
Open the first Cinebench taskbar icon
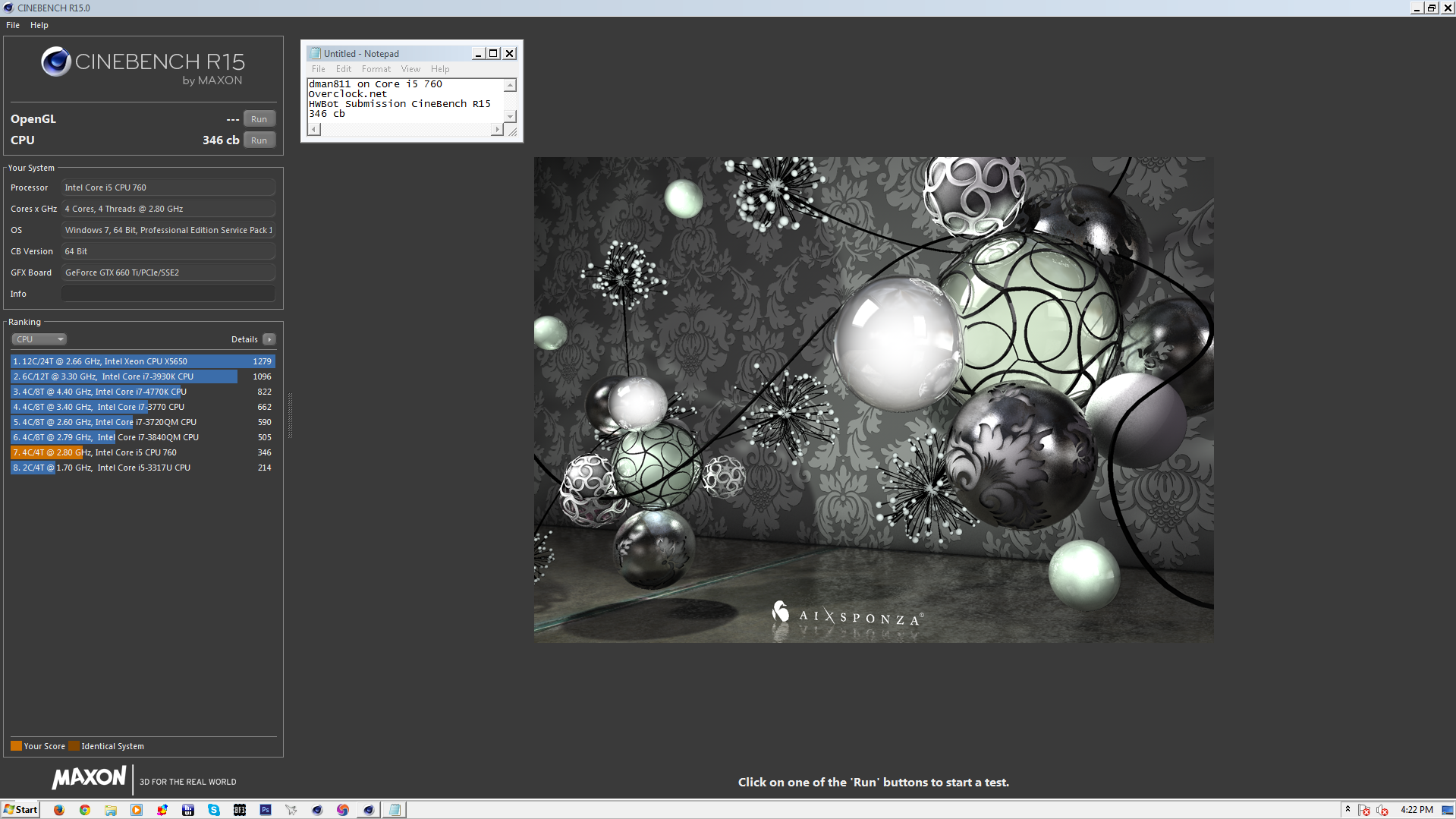(x=317, y=810)
